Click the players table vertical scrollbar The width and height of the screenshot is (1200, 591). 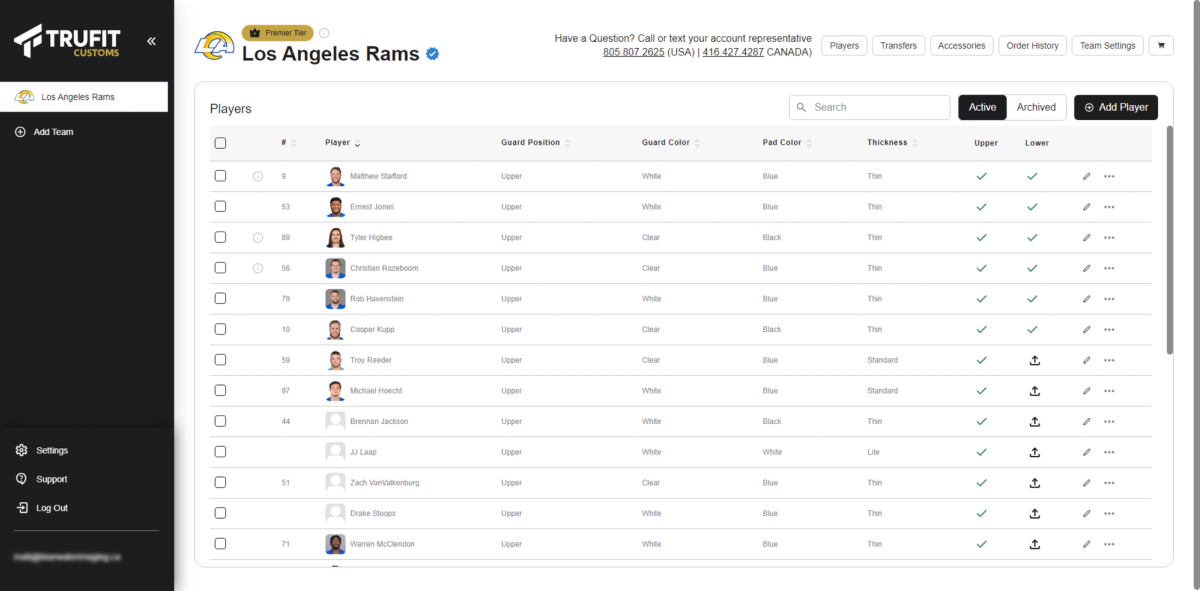[1170, 238]
